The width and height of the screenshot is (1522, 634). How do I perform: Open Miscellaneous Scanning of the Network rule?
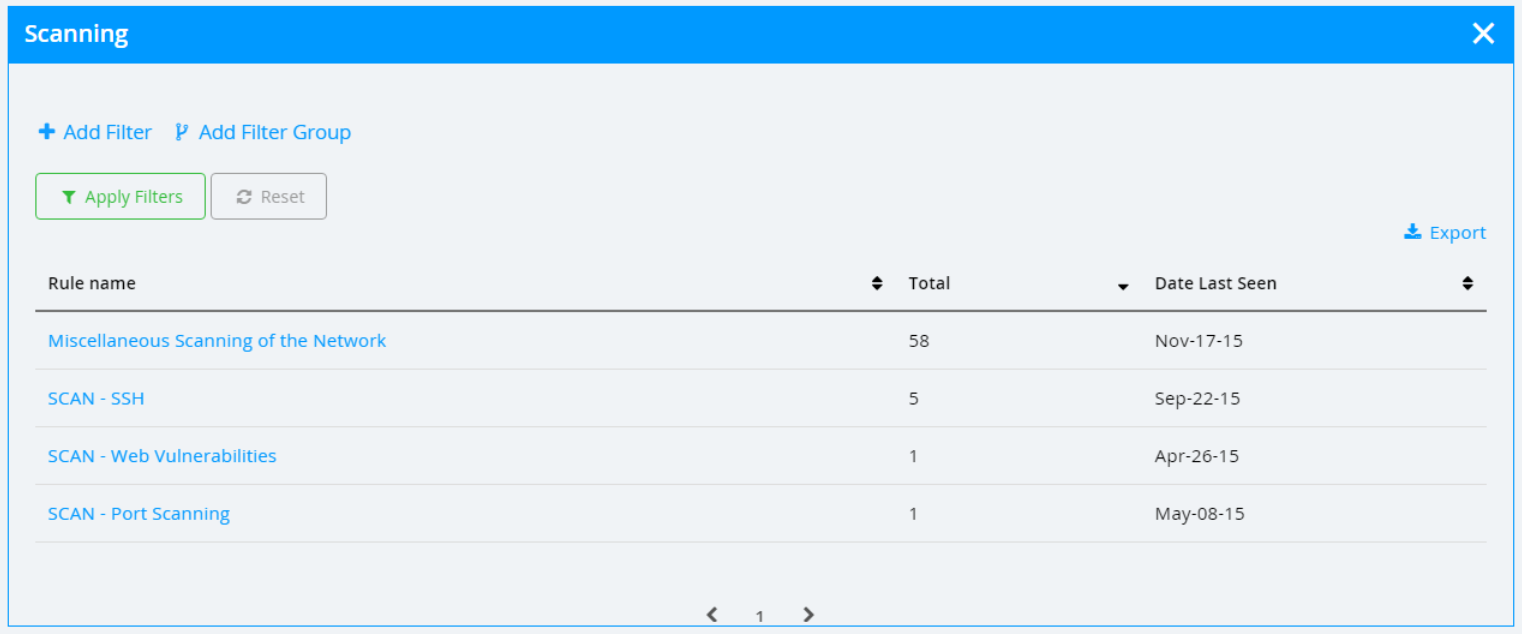point(217,341)
